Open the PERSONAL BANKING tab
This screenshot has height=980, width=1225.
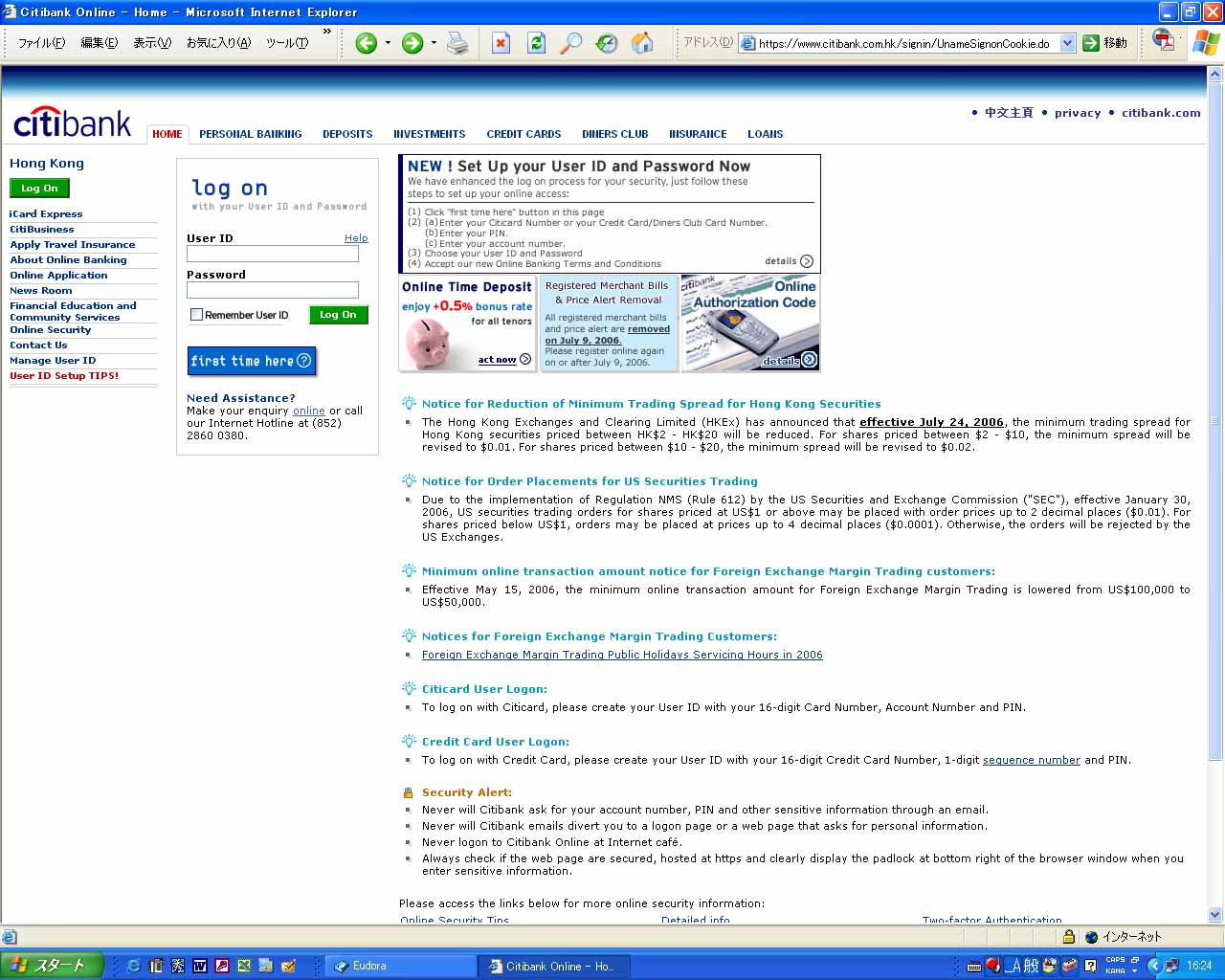pos(251,134)
